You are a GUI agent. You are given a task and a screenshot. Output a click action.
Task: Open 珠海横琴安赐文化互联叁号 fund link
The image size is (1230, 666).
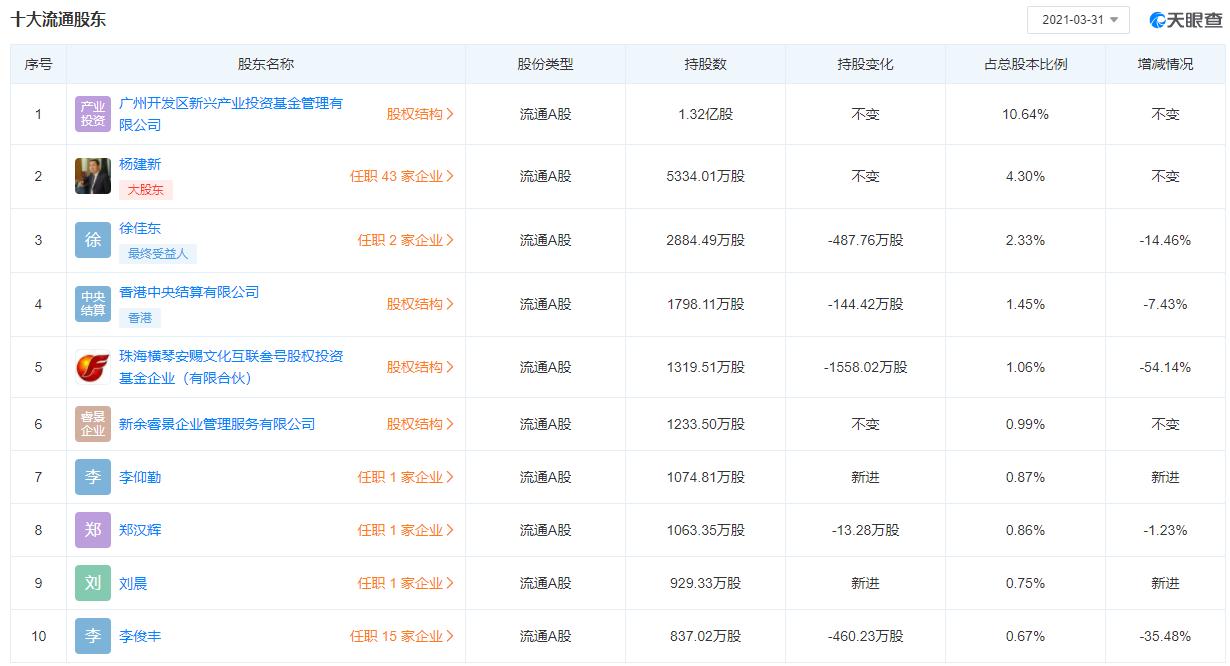(231, 367)
